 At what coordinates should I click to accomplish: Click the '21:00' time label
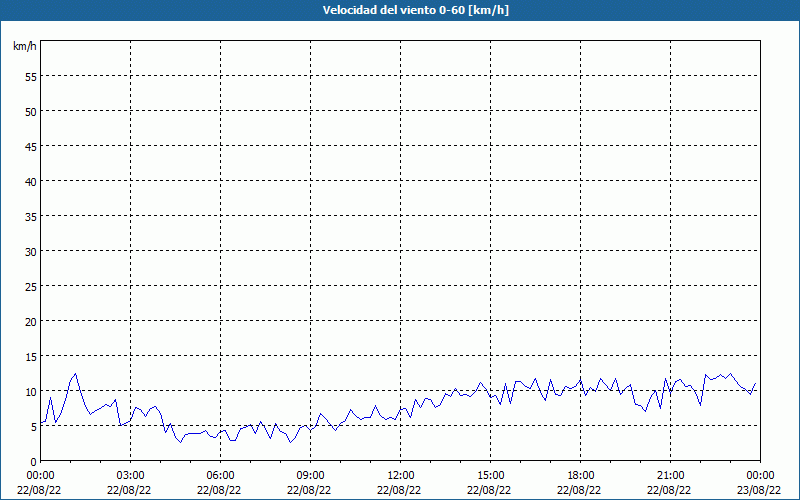(x=670, y=476)
